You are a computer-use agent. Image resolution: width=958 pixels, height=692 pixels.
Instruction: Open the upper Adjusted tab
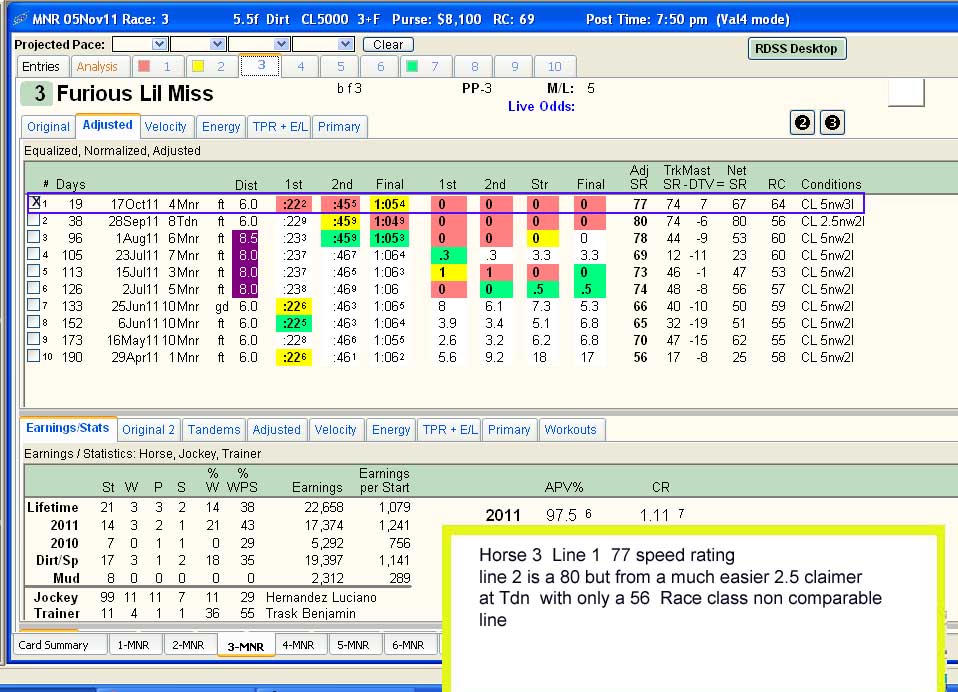tap(108, 125)
